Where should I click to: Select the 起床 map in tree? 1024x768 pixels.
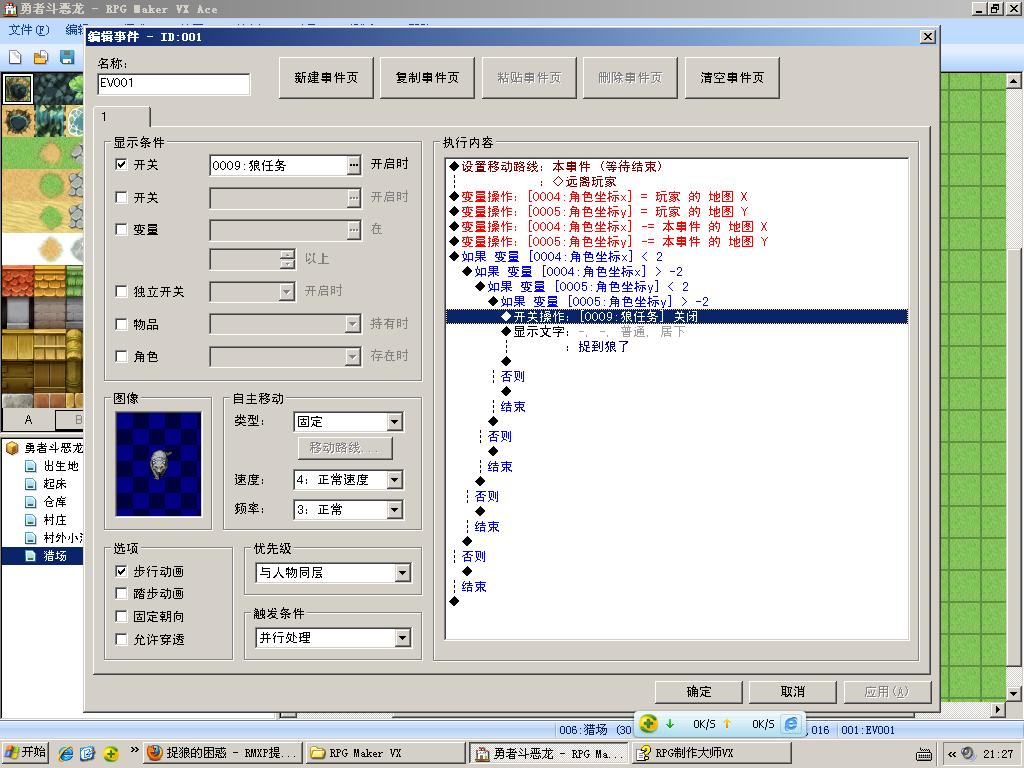[55, 484]
